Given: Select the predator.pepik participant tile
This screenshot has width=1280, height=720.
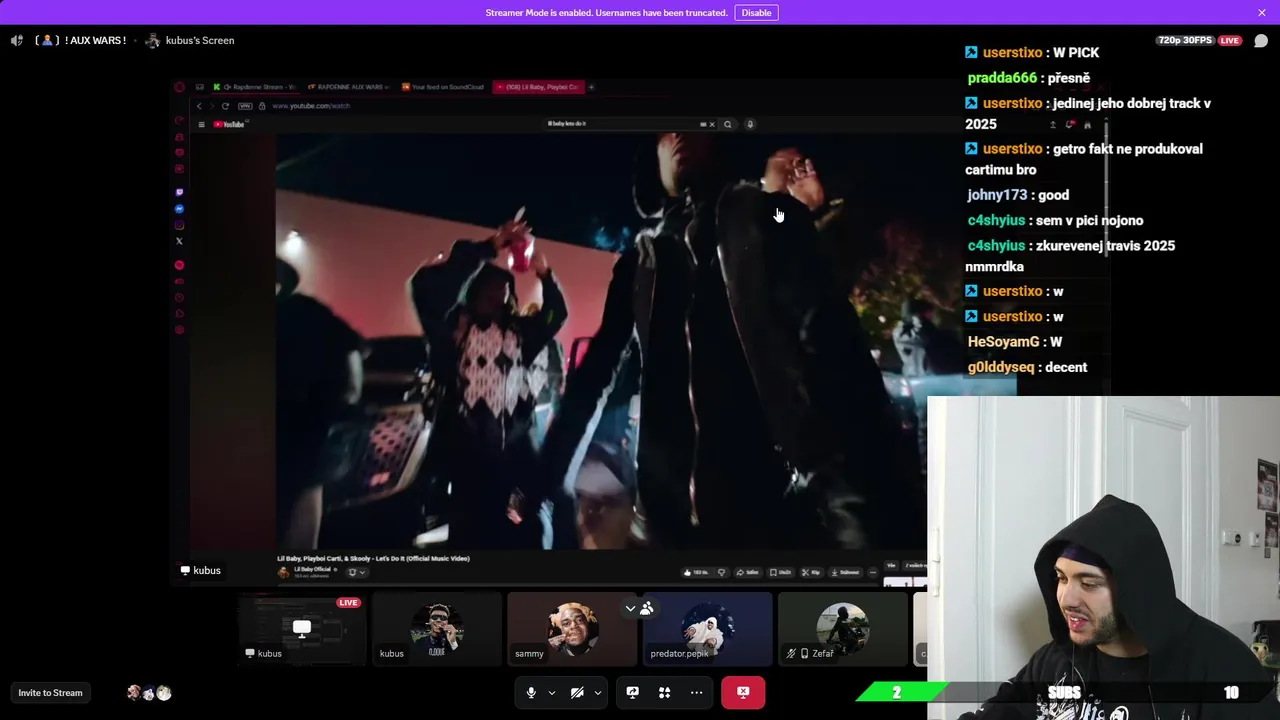Looking at the screenshot, I should click(x=708, y=629).
